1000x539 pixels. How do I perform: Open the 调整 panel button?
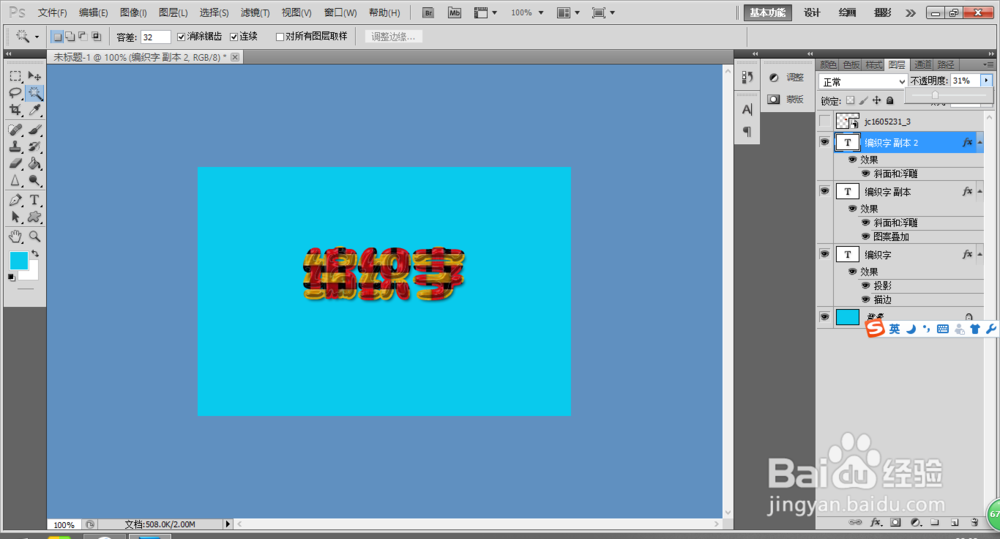point(786,77)
